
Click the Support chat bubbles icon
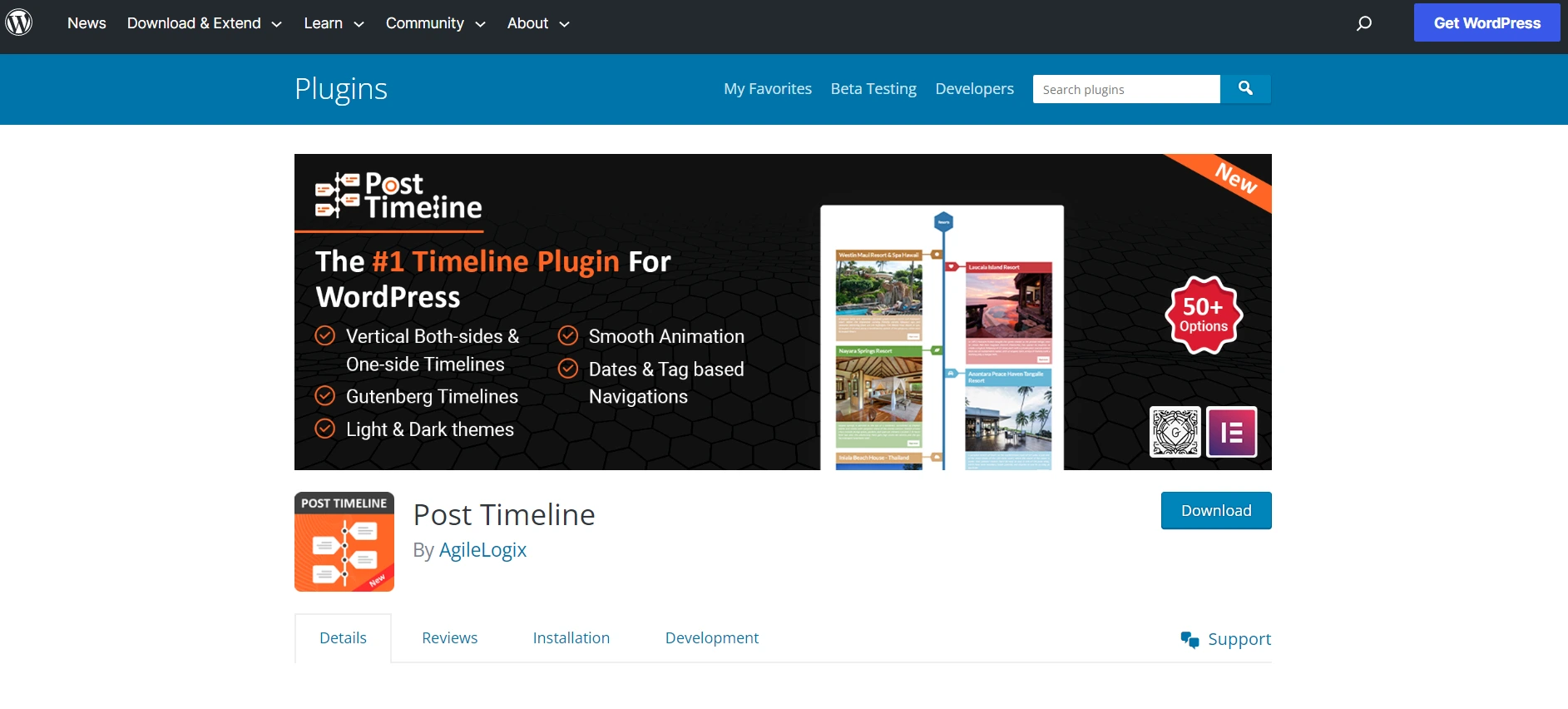click(x=1190, y=639)
